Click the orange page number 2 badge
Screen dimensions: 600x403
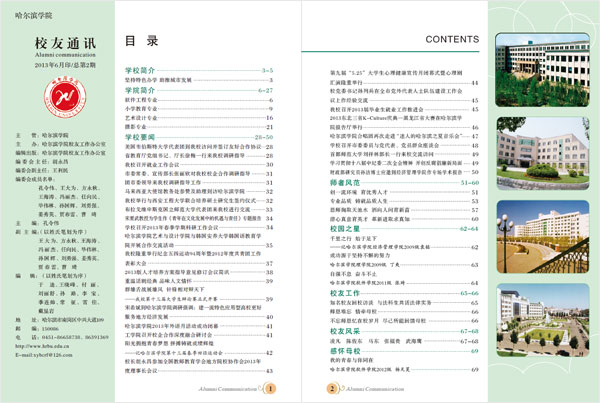pos(332,388)
